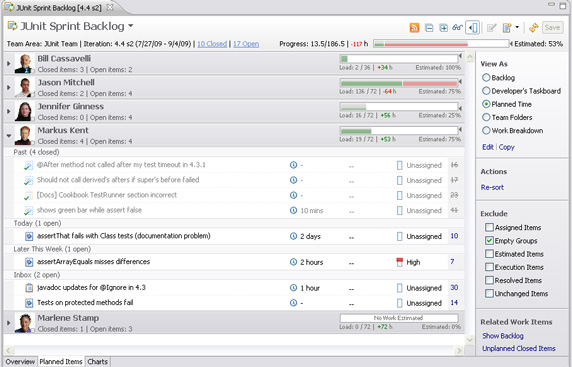Click work item icon beside 'Tests on protected methods fail'

click(29, 303)
